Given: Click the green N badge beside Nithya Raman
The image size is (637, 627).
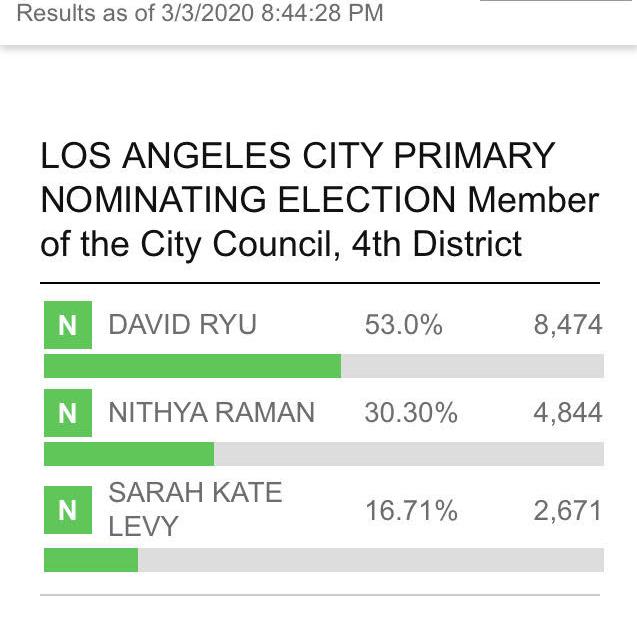Looking at the screenshot, I should pyautogui.click(x=68, y=413).
